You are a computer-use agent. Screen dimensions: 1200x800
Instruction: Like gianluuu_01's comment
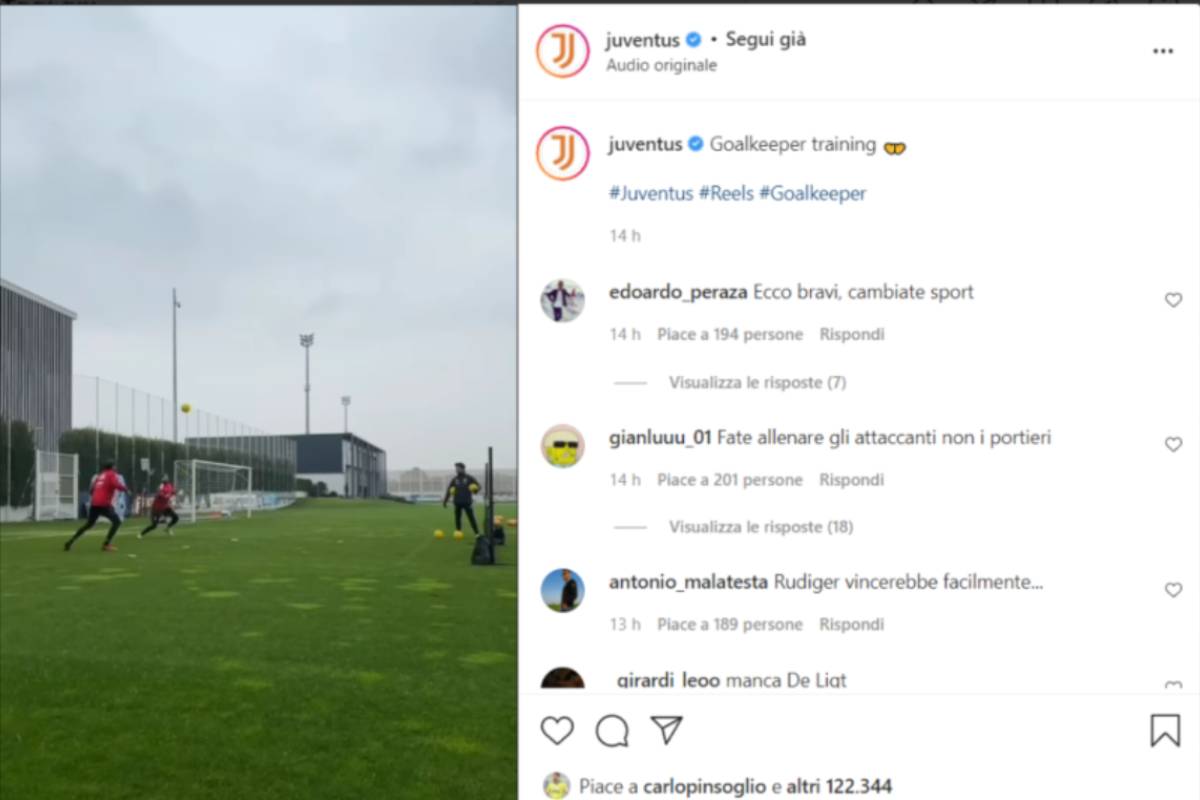tap(1173, 445)
